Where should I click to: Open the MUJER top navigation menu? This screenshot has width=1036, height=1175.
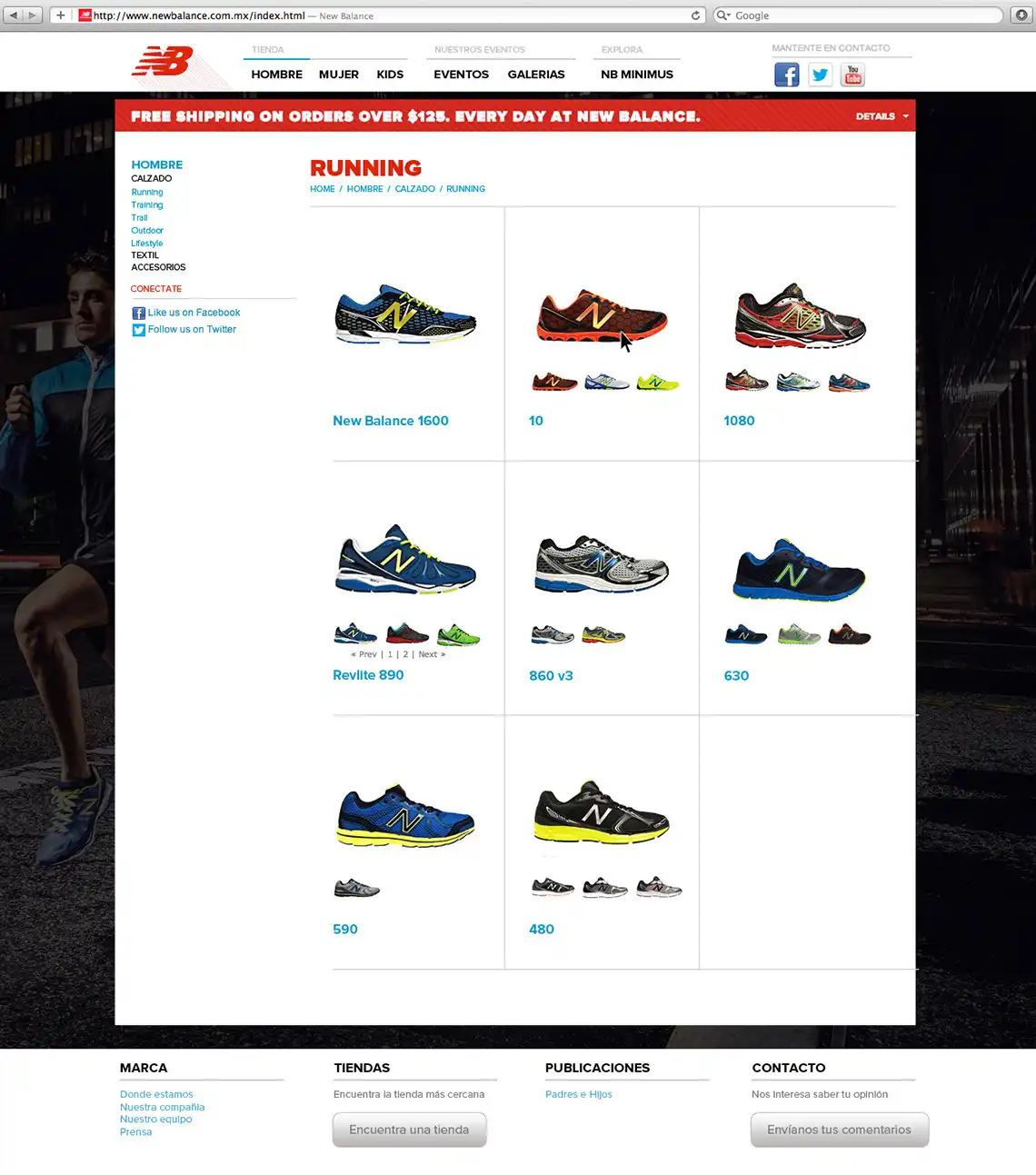coord(339,75)
